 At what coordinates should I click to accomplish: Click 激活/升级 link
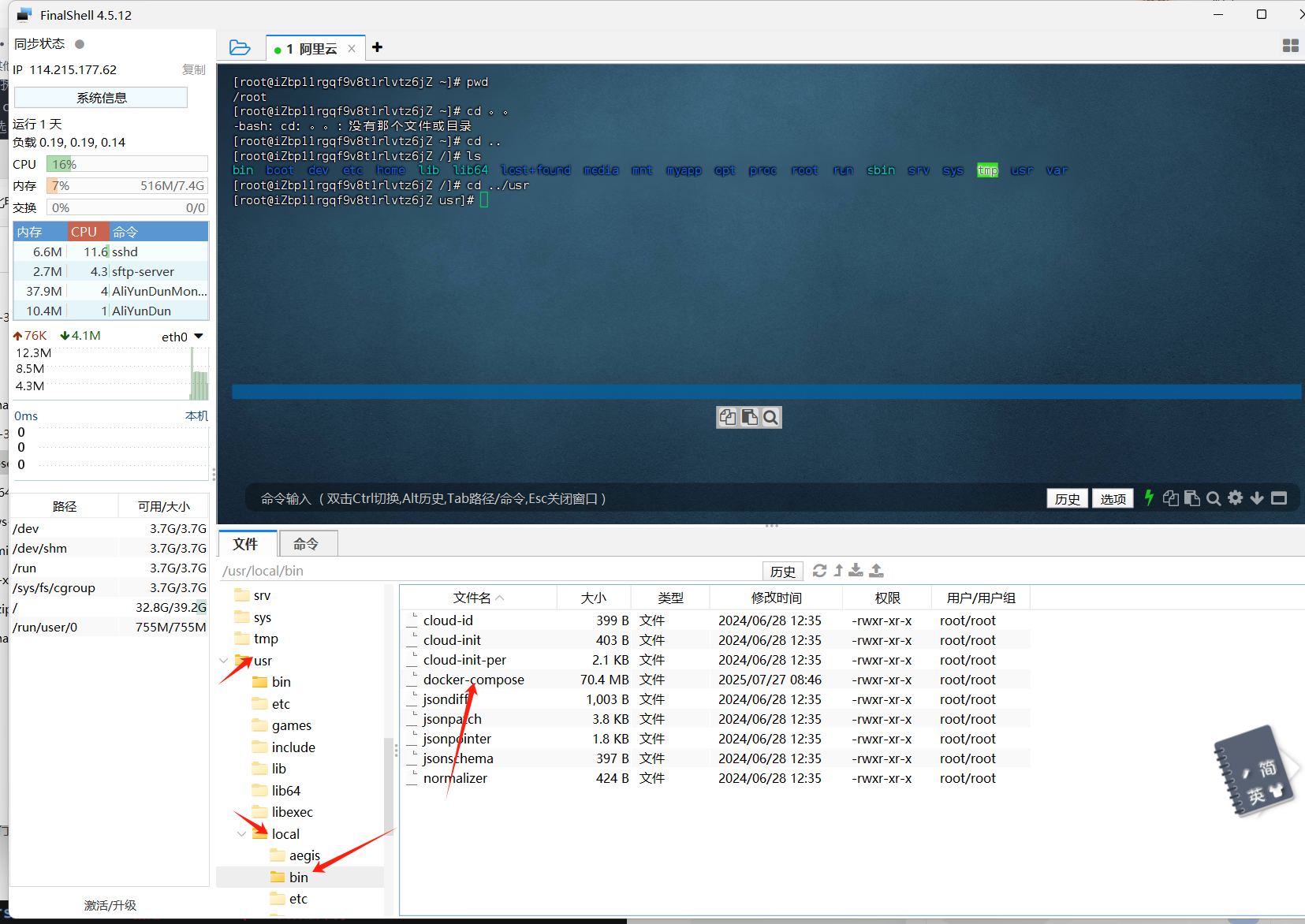tap(110, 905)
